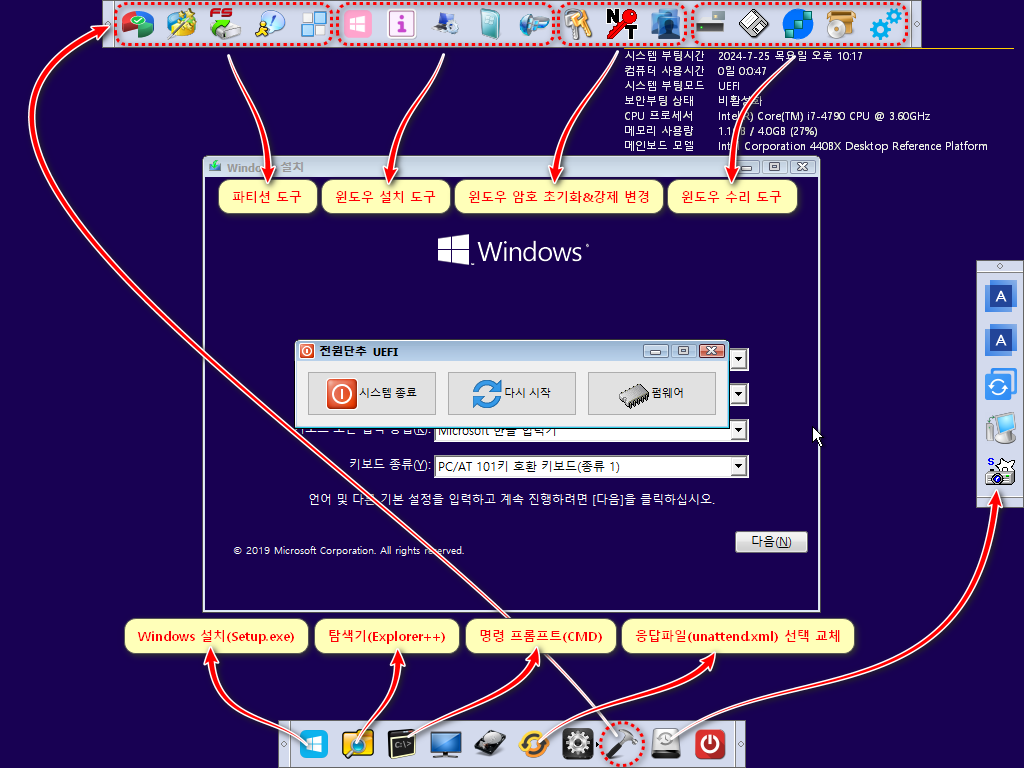Viewport: 1024px width, 768px height.
Task: Launch the gold keys password tool
Action: pyautogui.click(x=579, y=24)
